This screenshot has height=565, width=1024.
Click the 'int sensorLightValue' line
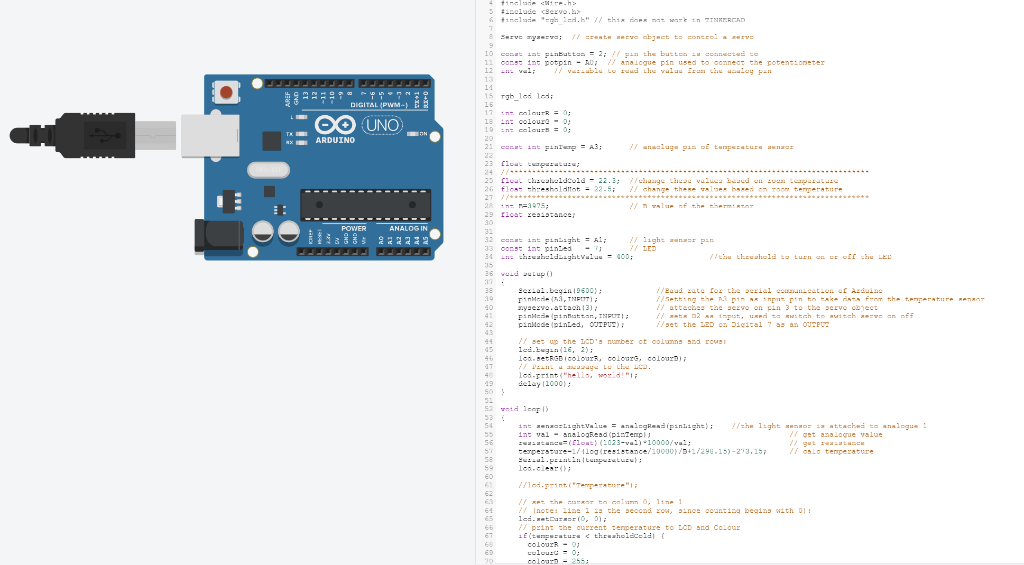615,426
